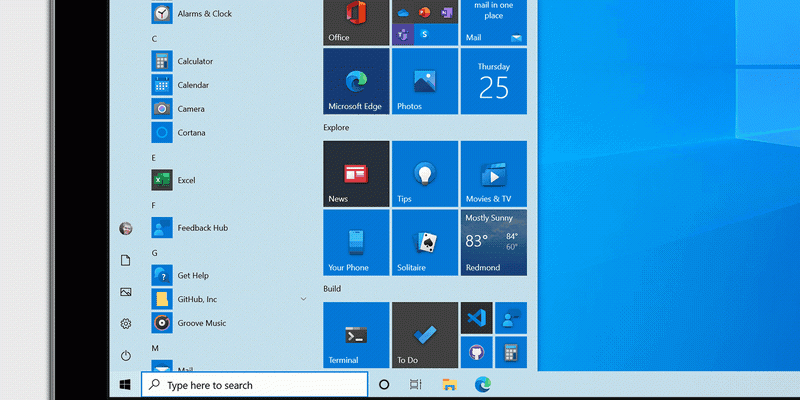This screenshot has width=800, height=400.
Task: Click the letter C group header
Action: point(154,39)
